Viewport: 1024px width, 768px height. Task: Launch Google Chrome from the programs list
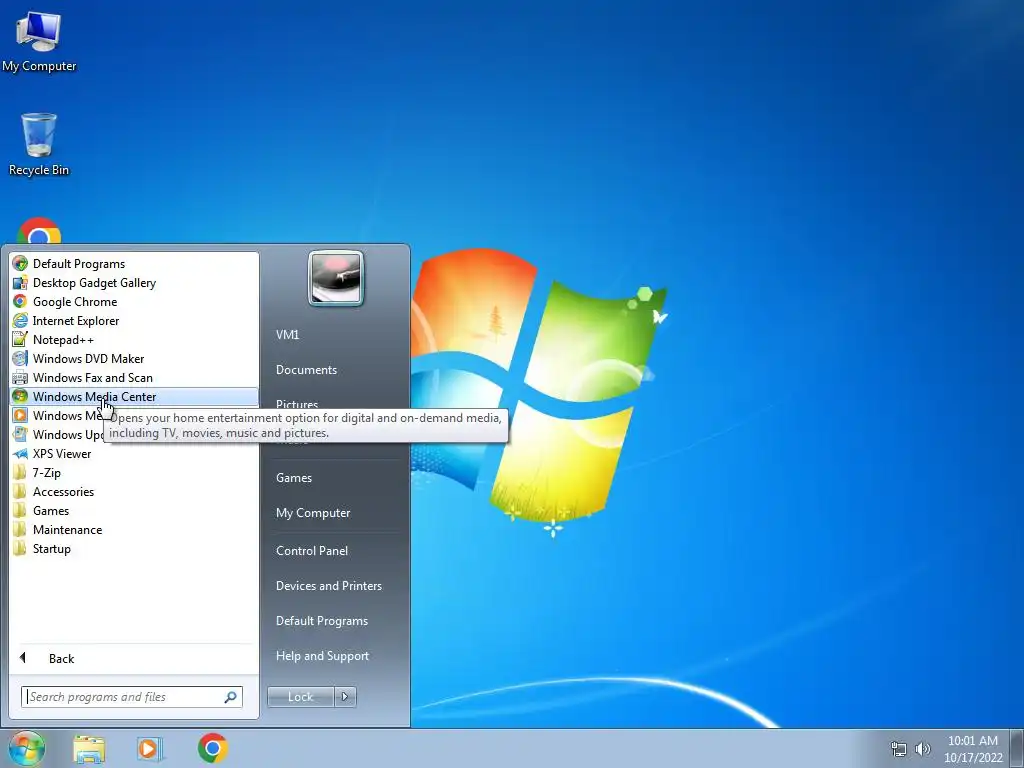(x=20, y=302)
